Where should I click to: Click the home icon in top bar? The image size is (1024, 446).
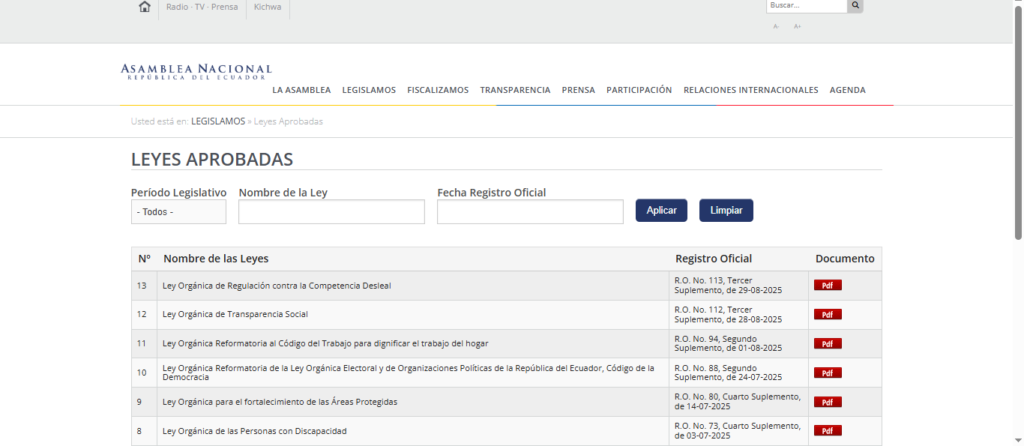[x=145, y=7]
